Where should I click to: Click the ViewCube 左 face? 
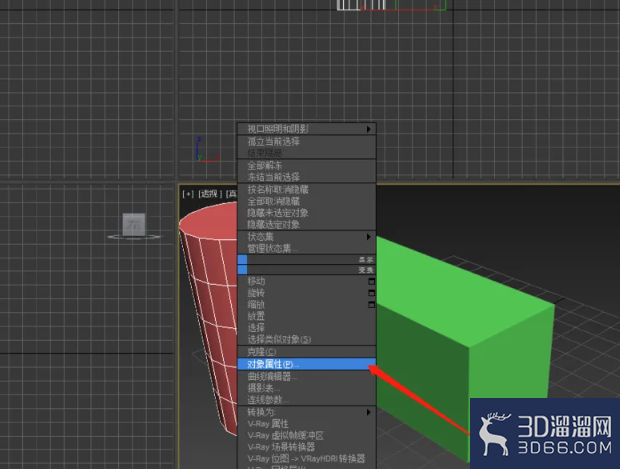click(134, 225)
